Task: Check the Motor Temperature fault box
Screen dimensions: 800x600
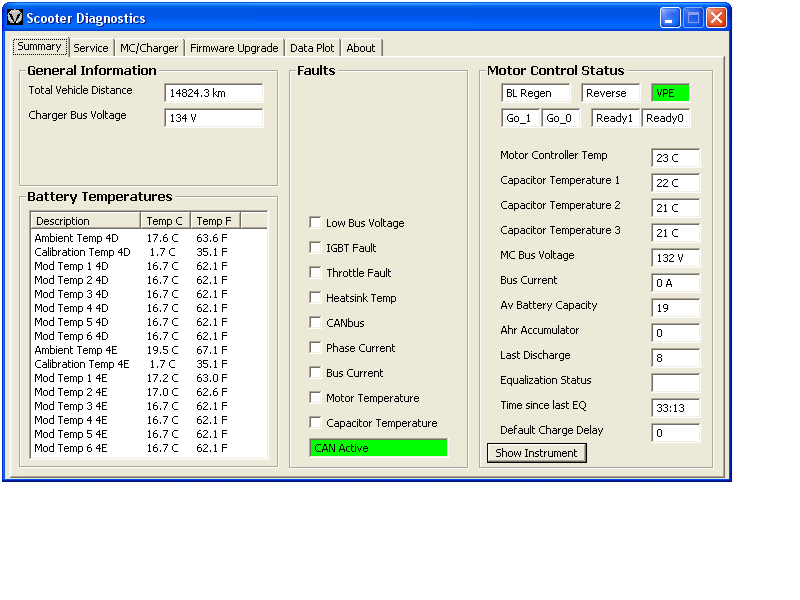Action: 315,397
